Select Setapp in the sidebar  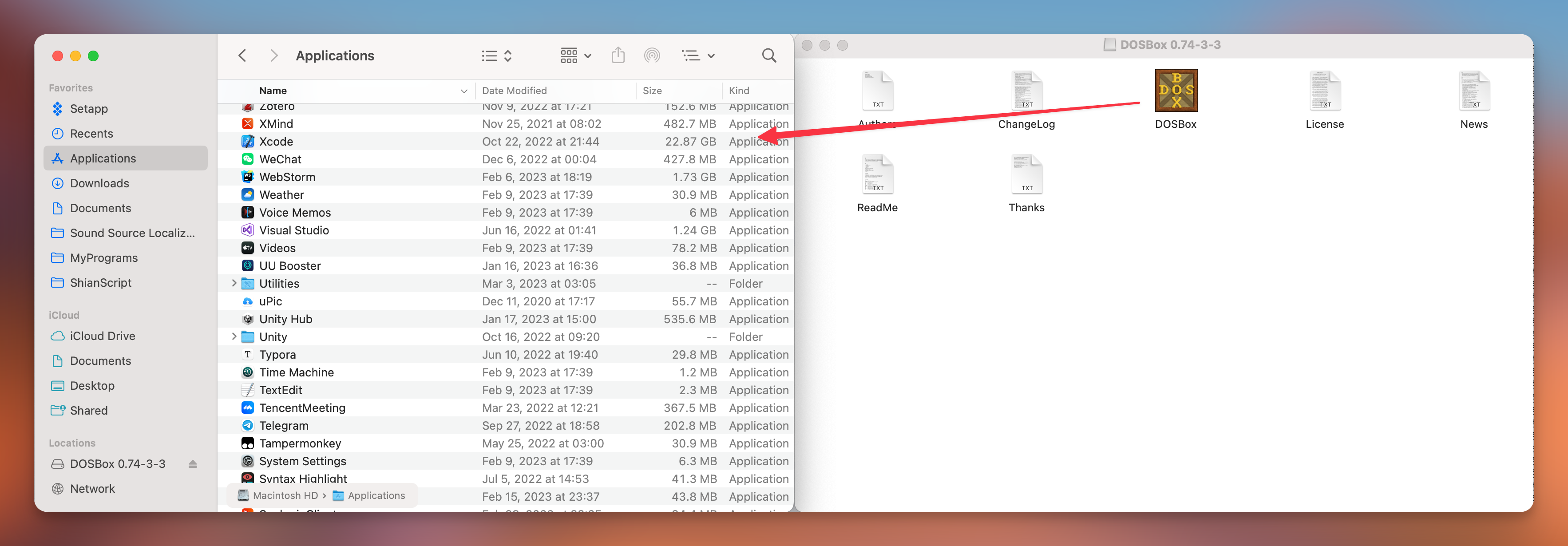tap(125, 109)
